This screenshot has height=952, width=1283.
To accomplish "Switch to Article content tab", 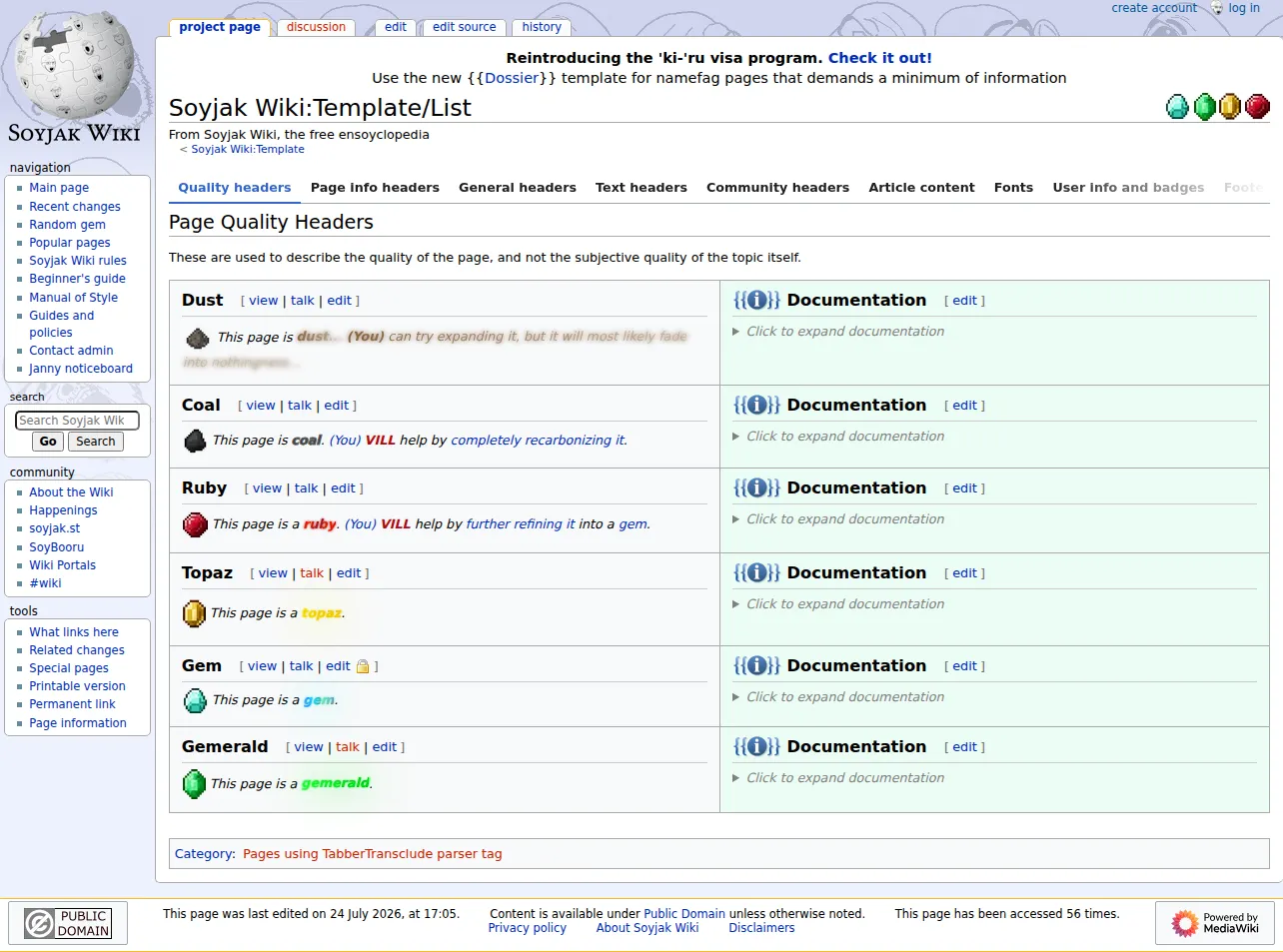I will pyautogui.click(x=921, y=187).
